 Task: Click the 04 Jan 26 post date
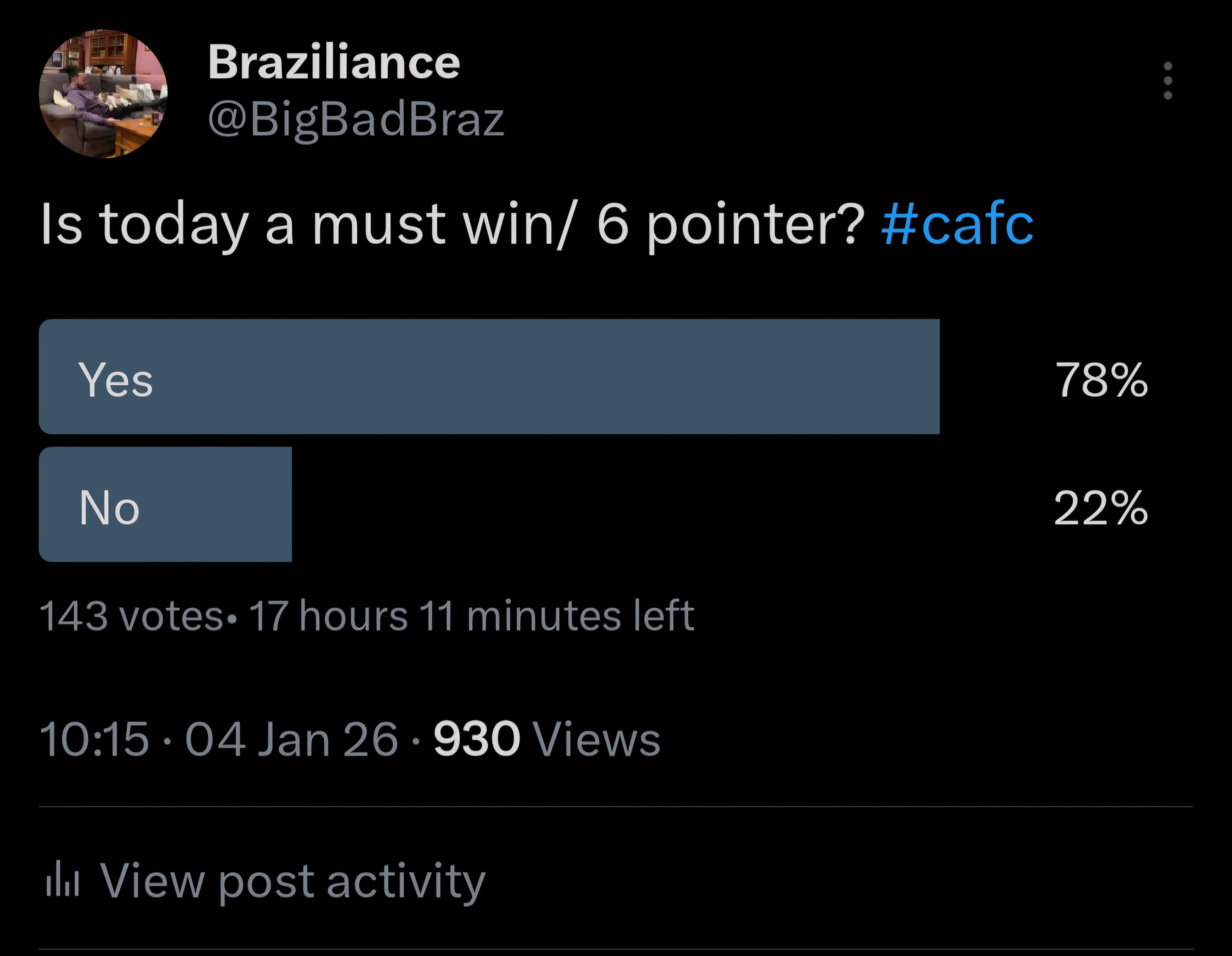(292, 740)
